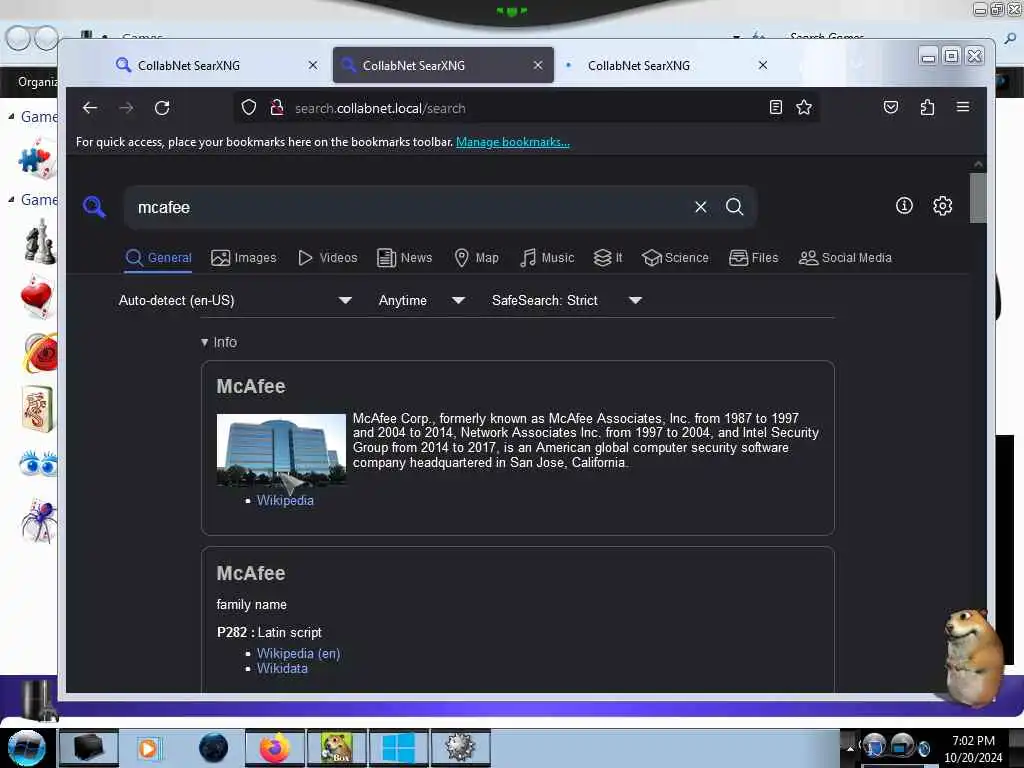
Task: Switch to Videos search category
Action: click(x=328, y=258)
